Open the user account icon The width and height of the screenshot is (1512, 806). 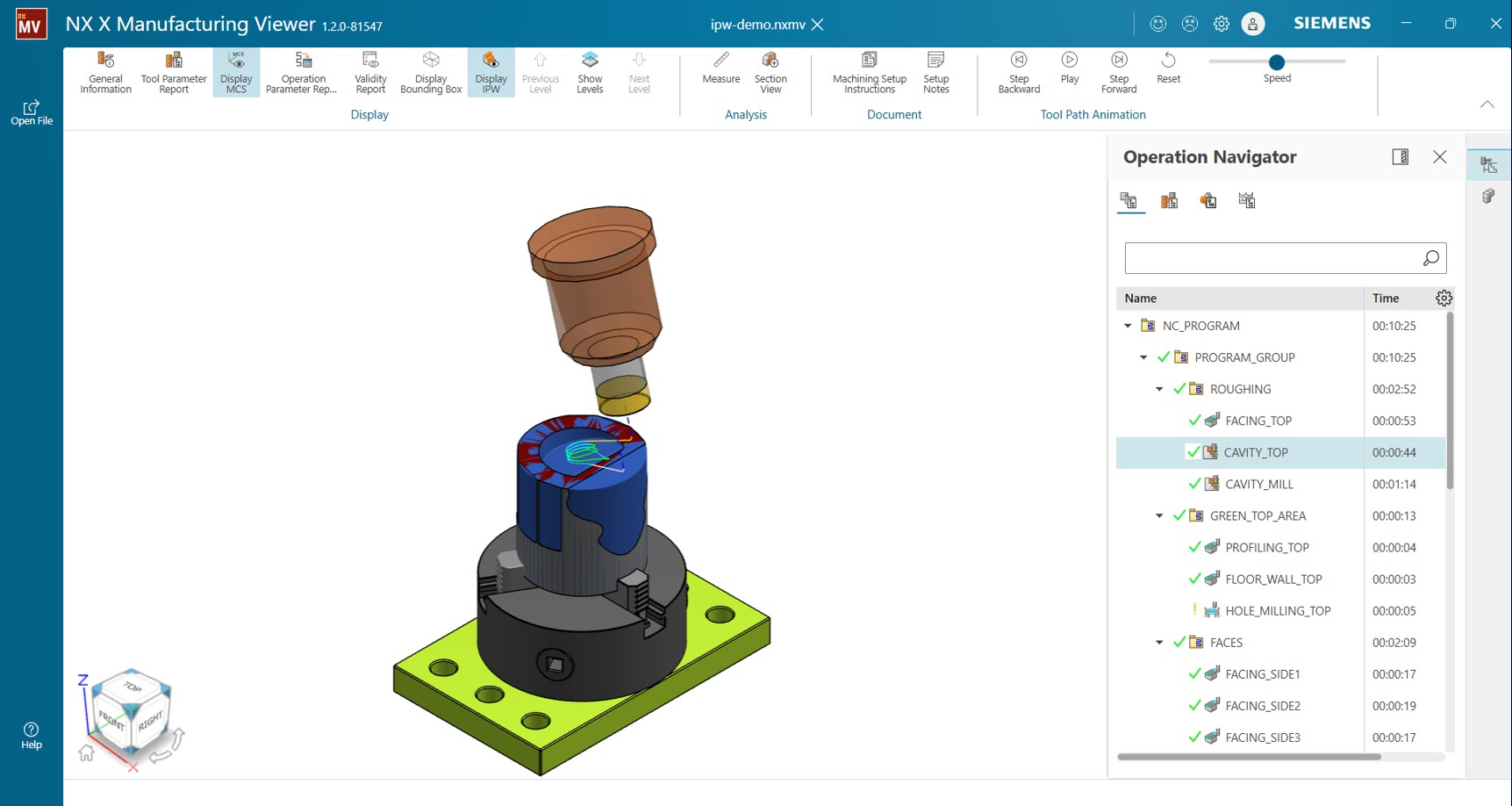coord(1253,24)
